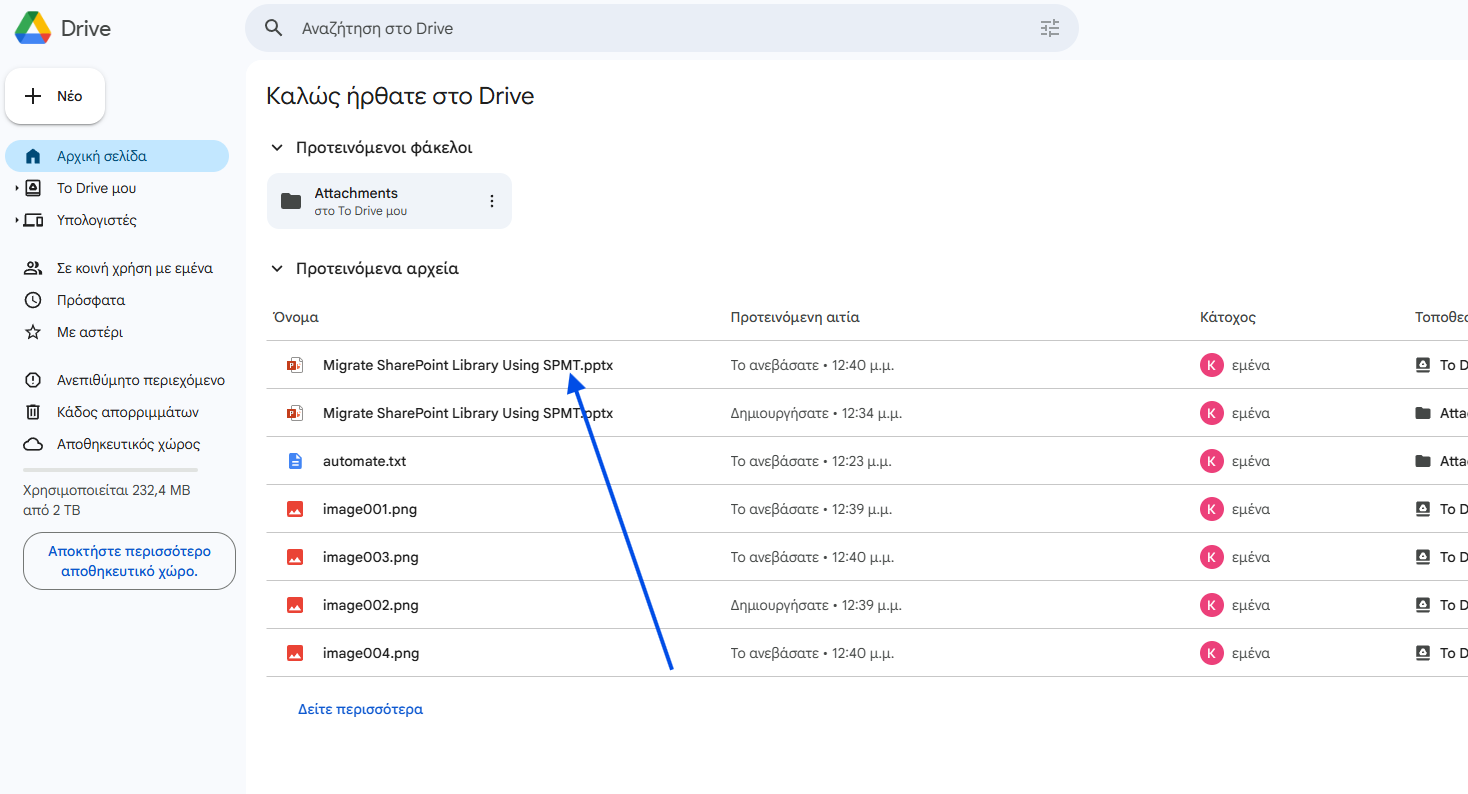
Task: Expand the My Drive tree arrow
Action: coord(17,189)
